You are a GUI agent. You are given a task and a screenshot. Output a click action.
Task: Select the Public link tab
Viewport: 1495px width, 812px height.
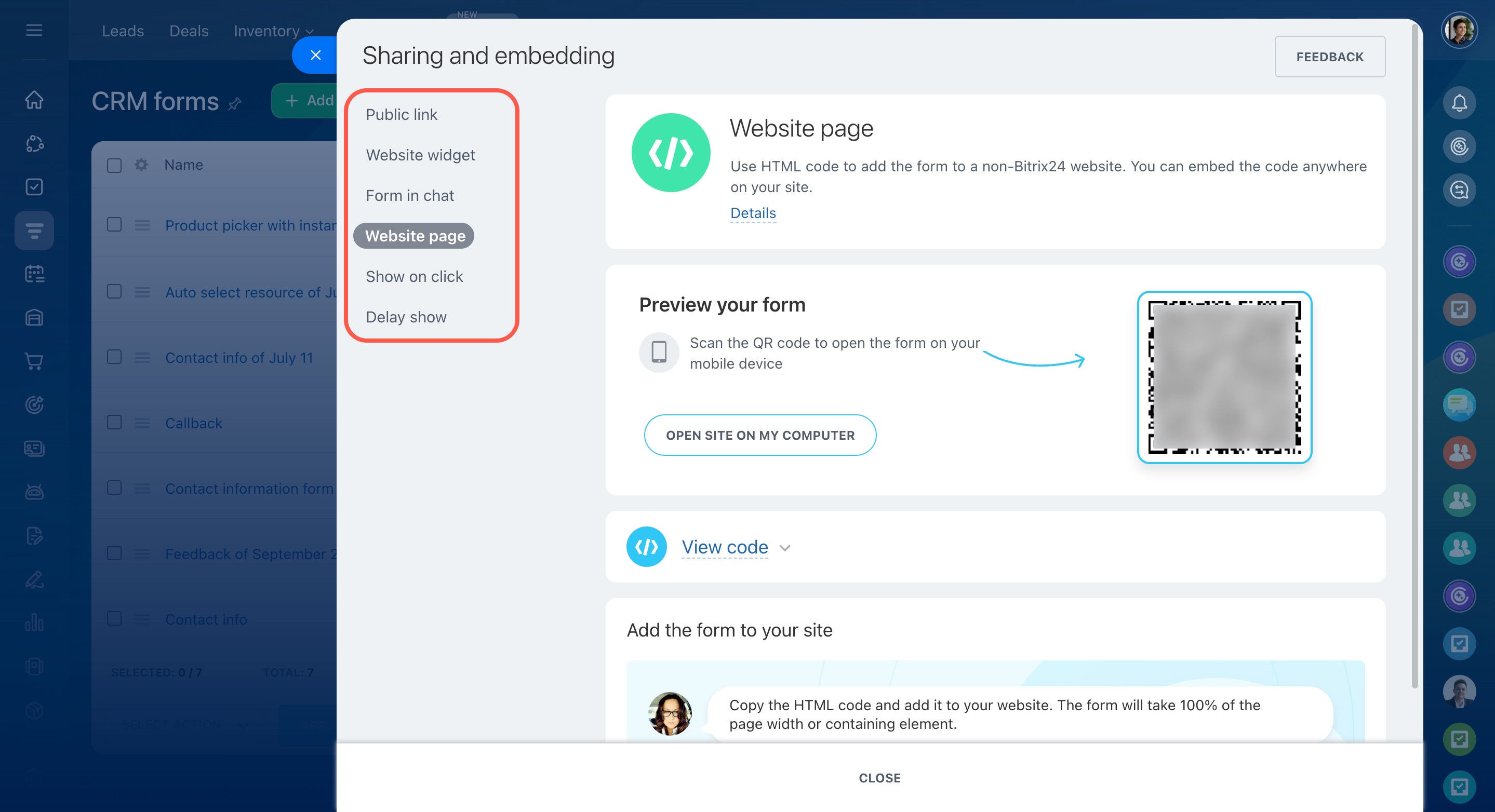pos(401,114)
